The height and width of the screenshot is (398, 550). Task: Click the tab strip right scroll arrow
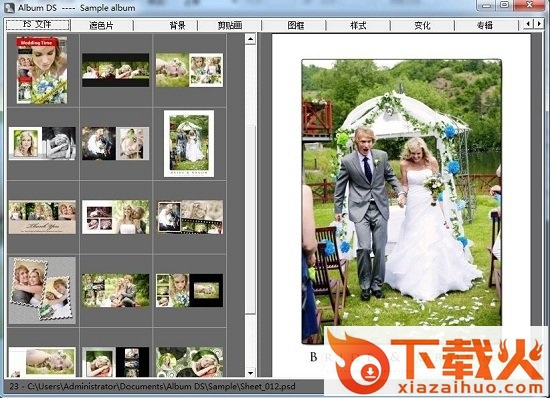[x=539, y=24]
